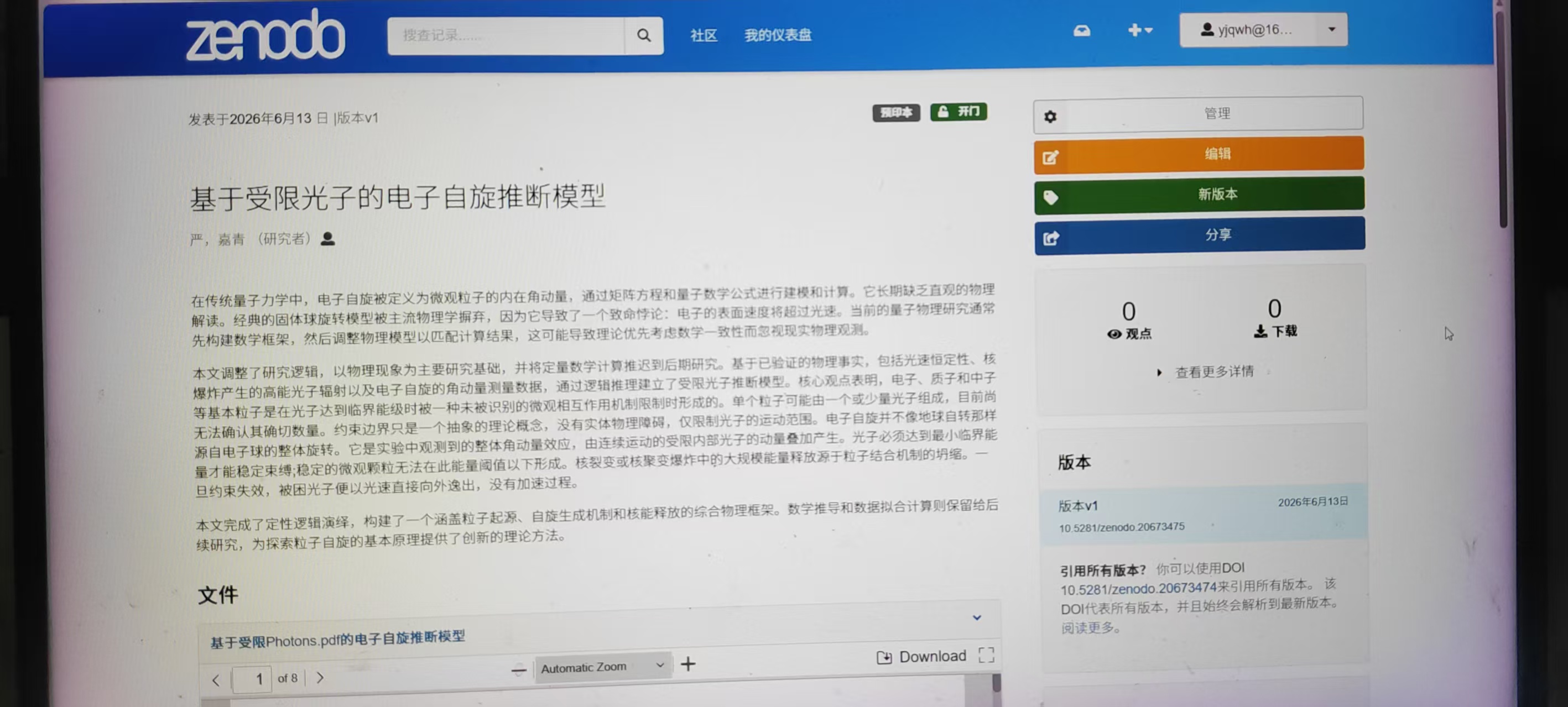Open the inbox tray icon
Viewport: 1568px width, 707px height.
click(x=1081, y=30)
